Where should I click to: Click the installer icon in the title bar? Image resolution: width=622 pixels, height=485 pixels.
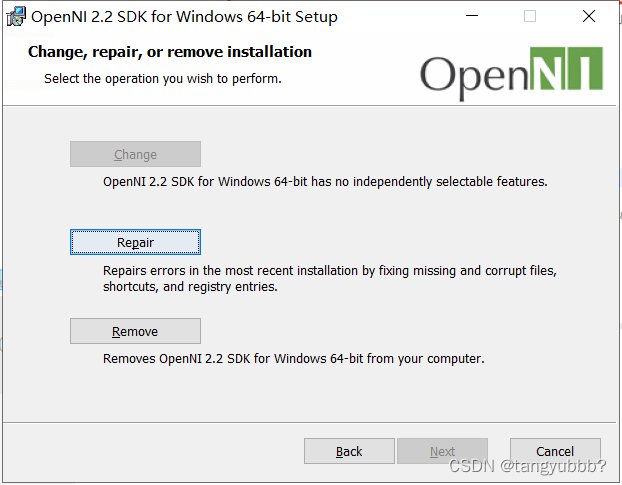tap(16, 17)
